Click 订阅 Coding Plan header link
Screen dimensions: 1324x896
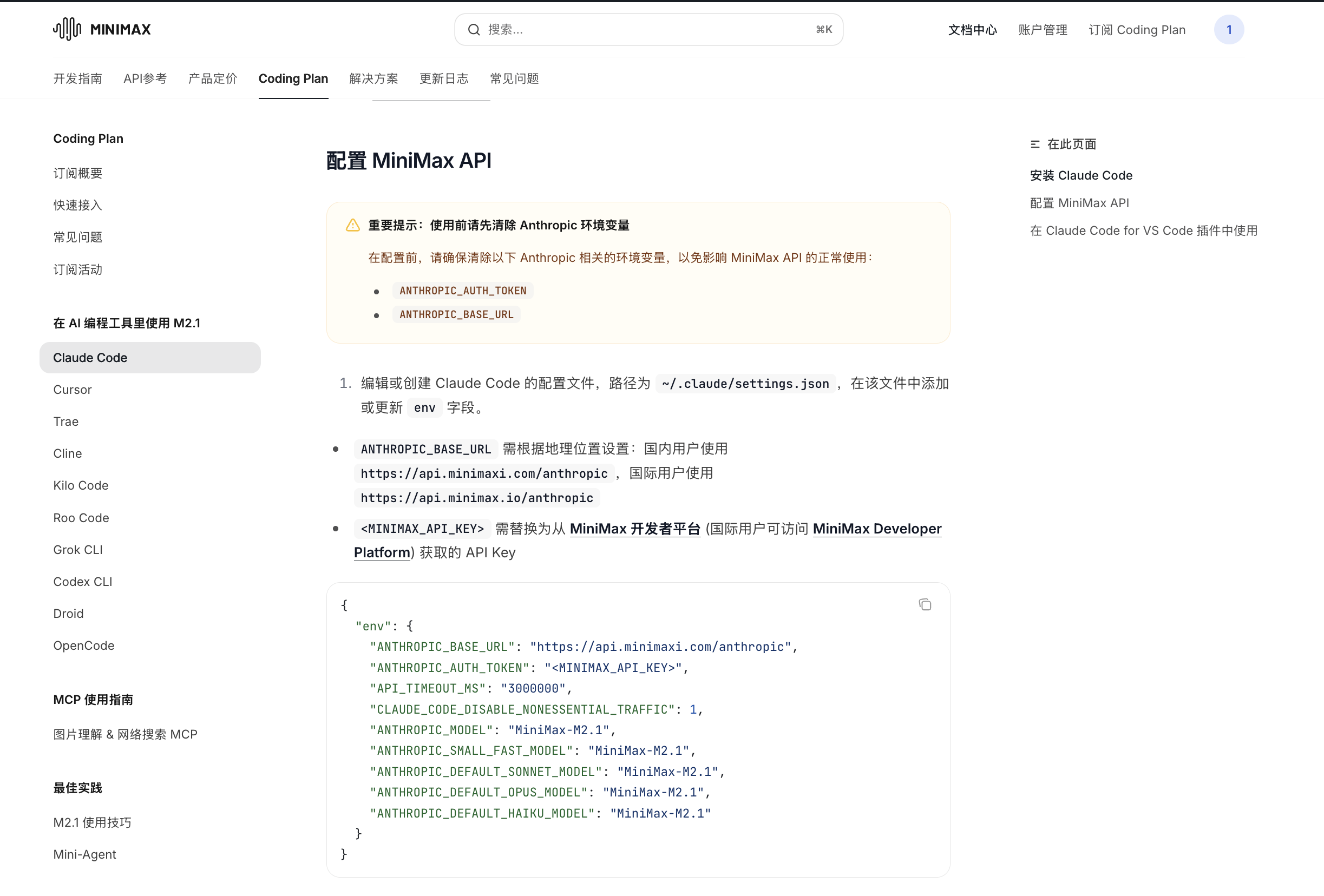tap(1137, 30)
